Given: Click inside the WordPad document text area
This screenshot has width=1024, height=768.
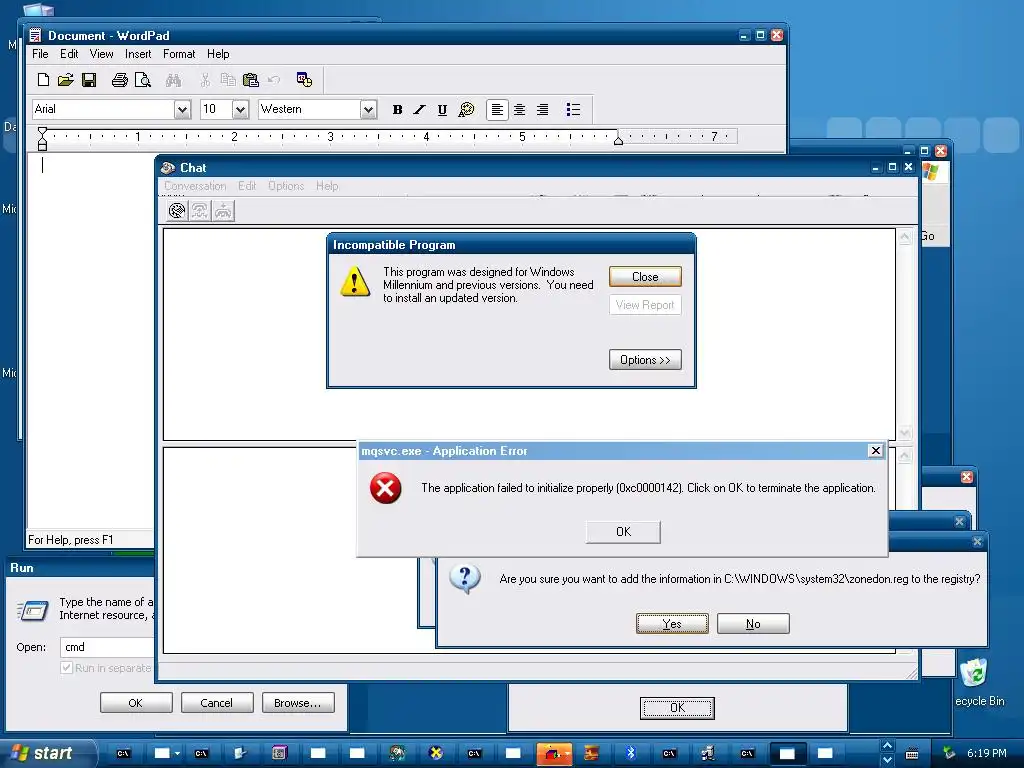Looking at the screenshot, I should pos(90,340).
